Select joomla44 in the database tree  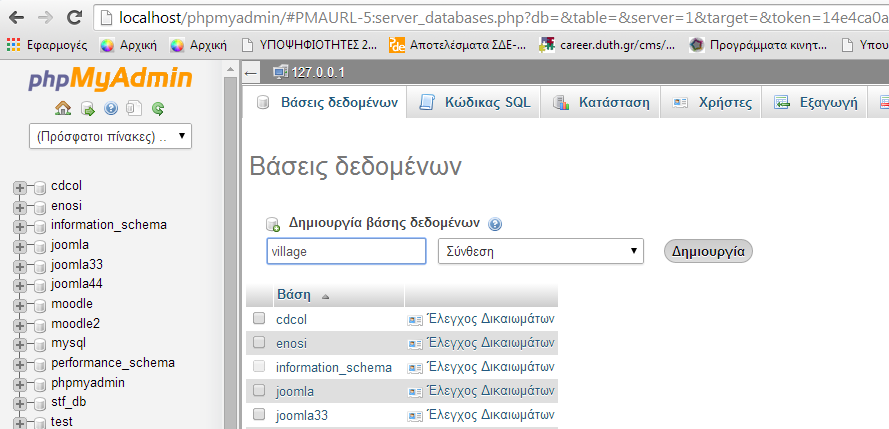pos(77,284)
